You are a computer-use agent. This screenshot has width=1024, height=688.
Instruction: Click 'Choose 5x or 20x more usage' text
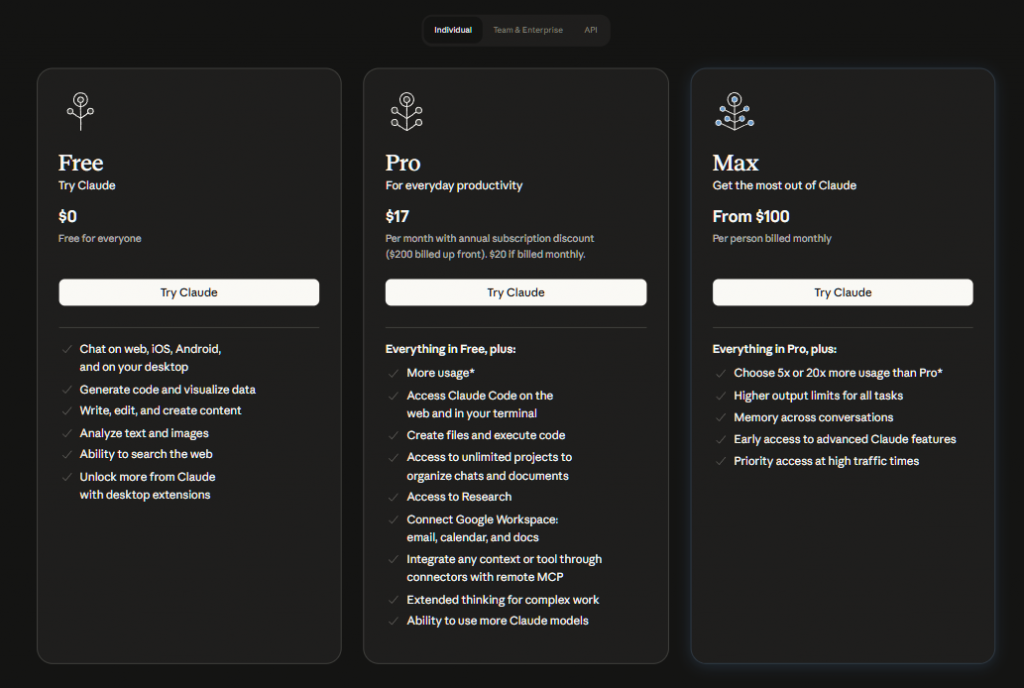tap(838, 373)
